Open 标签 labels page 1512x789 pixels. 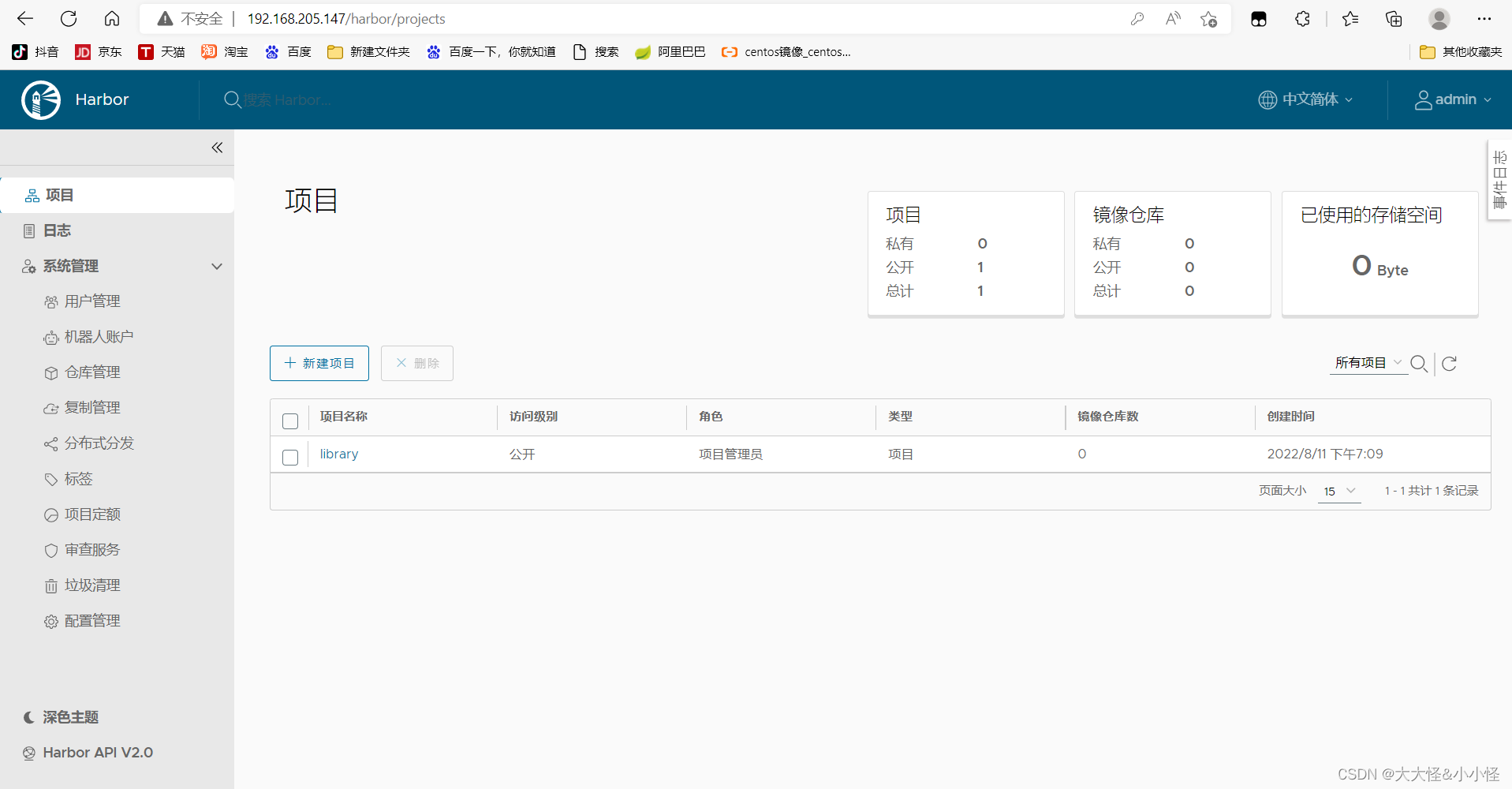click(x=78, y=479)
